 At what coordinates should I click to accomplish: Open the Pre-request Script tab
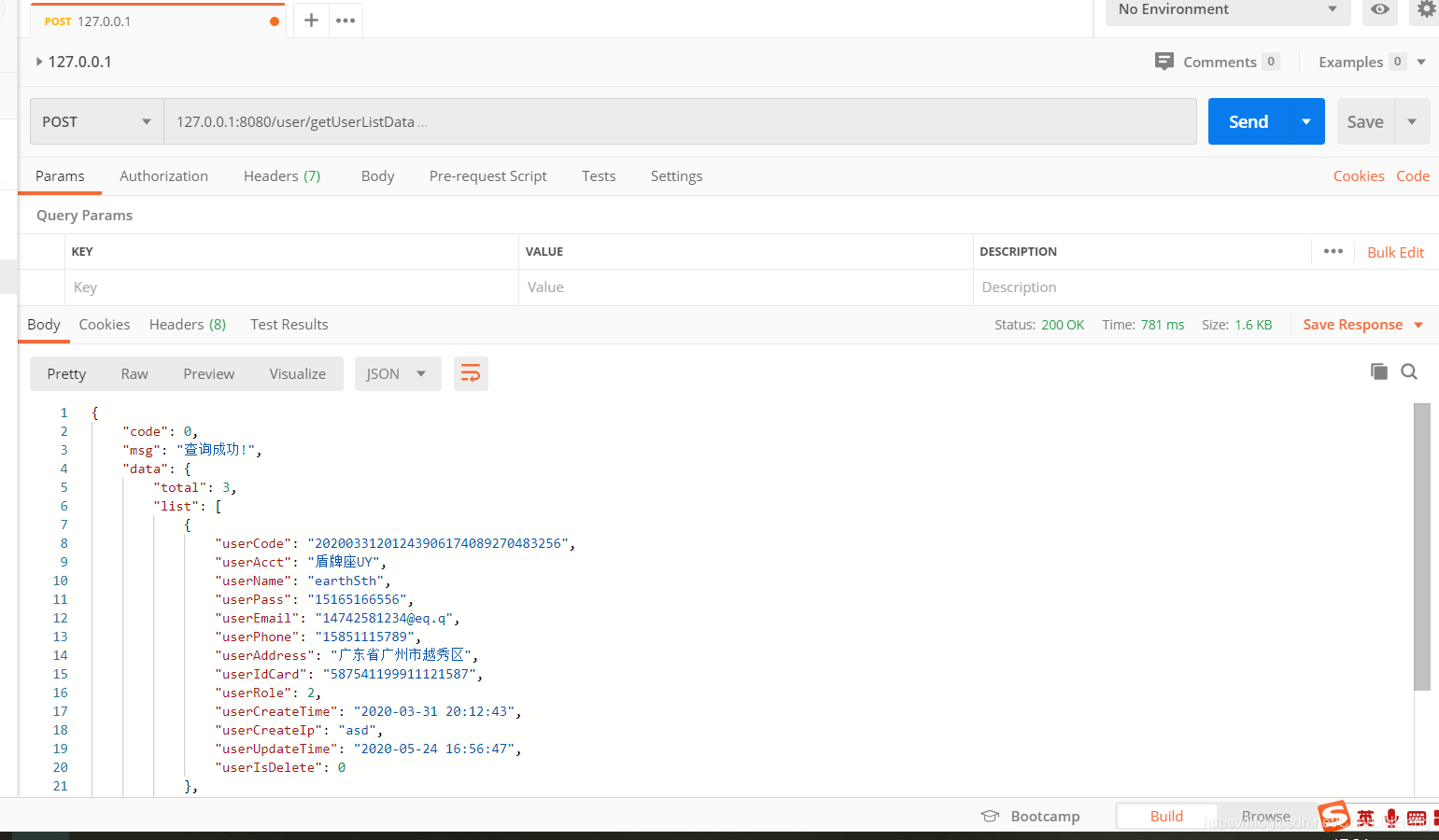click(x=487, y=175)
